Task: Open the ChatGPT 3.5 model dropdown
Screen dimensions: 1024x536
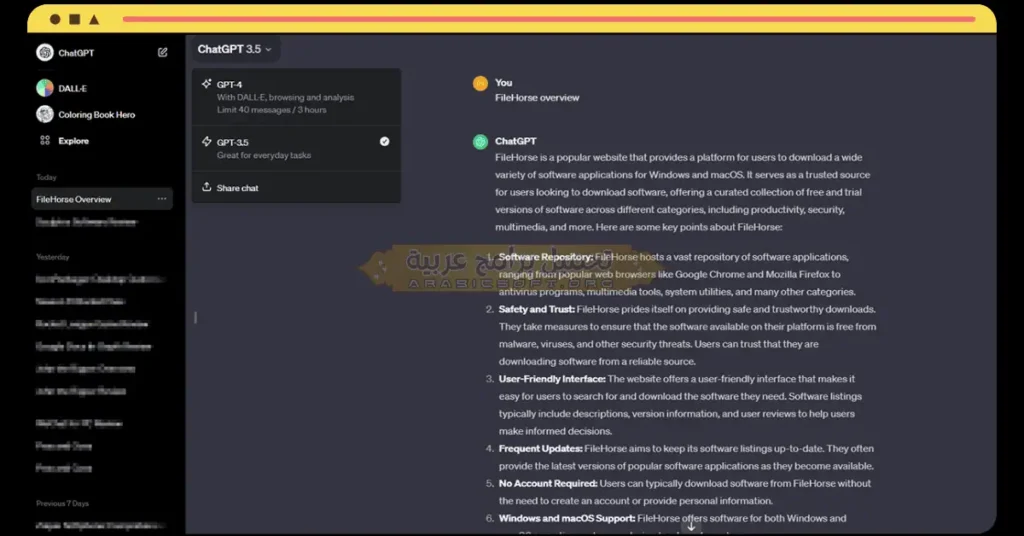Action: point(234,49)
